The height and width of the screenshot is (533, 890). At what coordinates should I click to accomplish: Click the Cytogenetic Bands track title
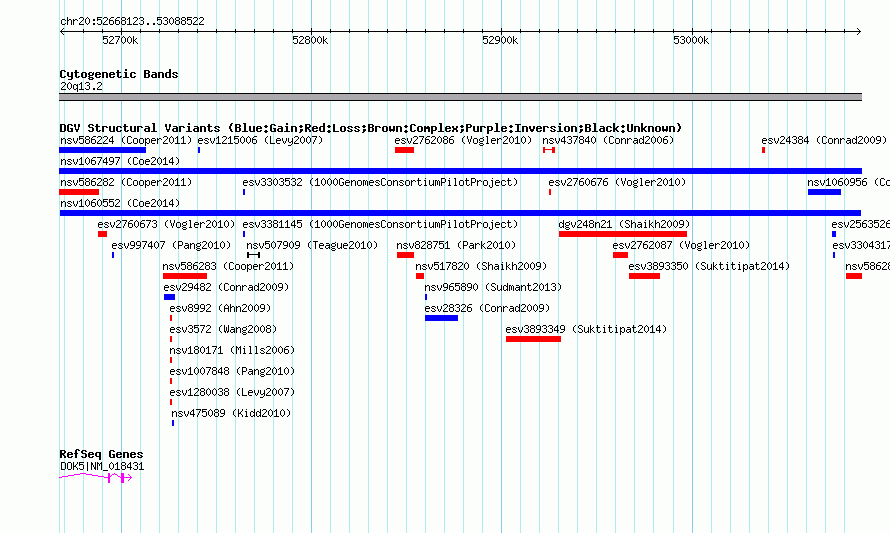(x=119, y=74)
